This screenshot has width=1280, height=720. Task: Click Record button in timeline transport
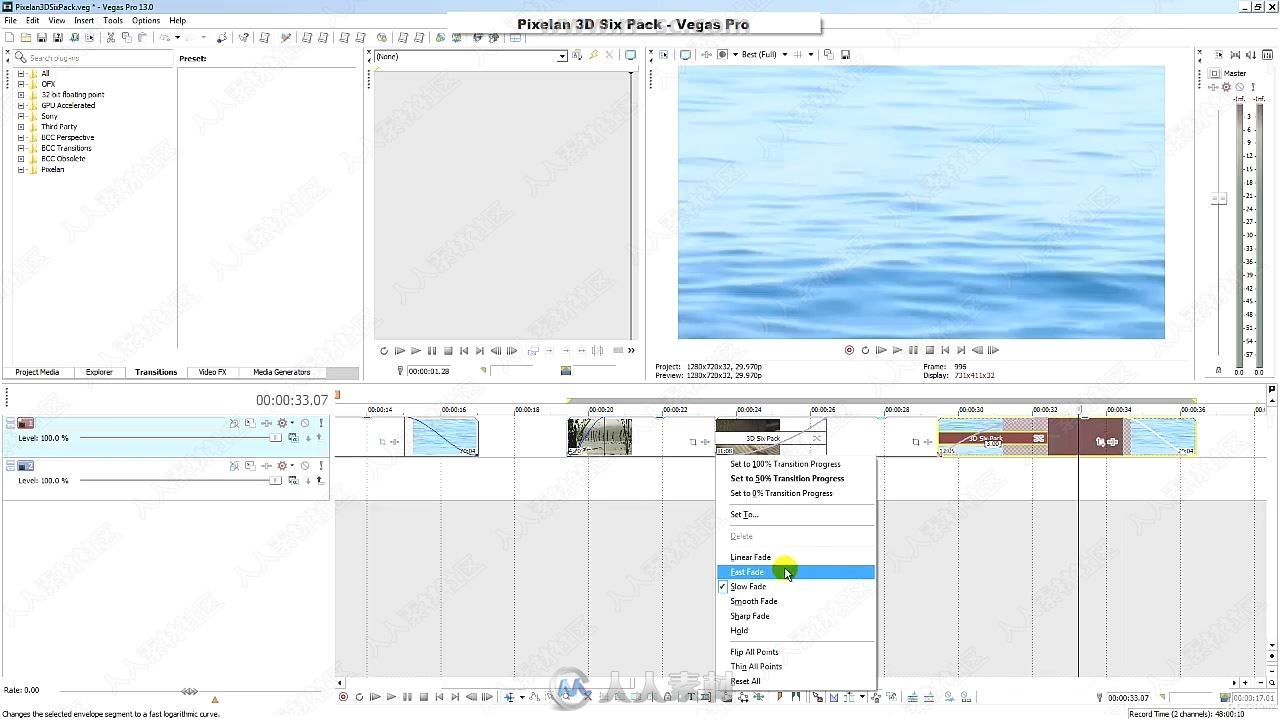coord(343,696)
